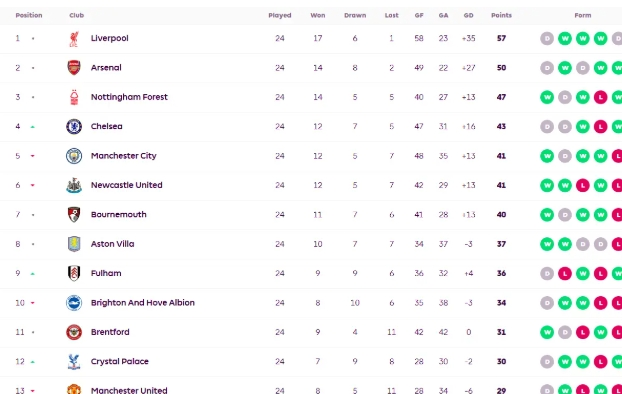622x394 pixels.
Task: Click the Position column header
Action: (29, 15)
